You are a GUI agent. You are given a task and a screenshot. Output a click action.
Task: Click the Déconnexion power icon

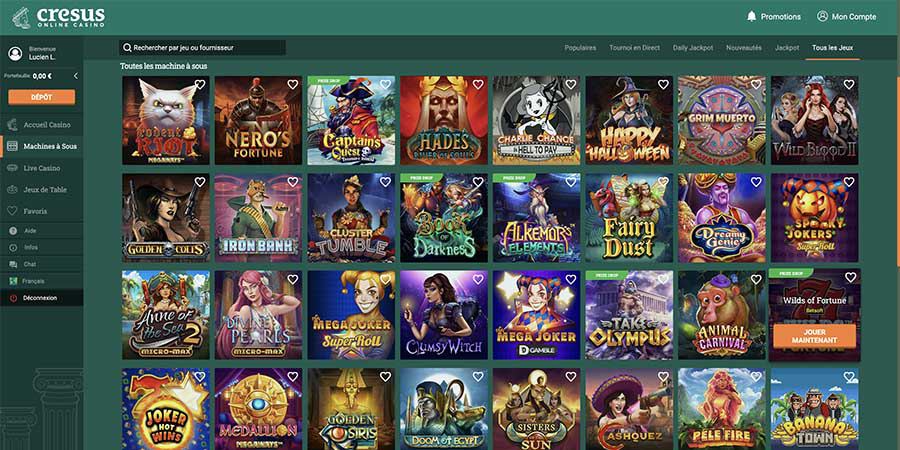(13, 298)
